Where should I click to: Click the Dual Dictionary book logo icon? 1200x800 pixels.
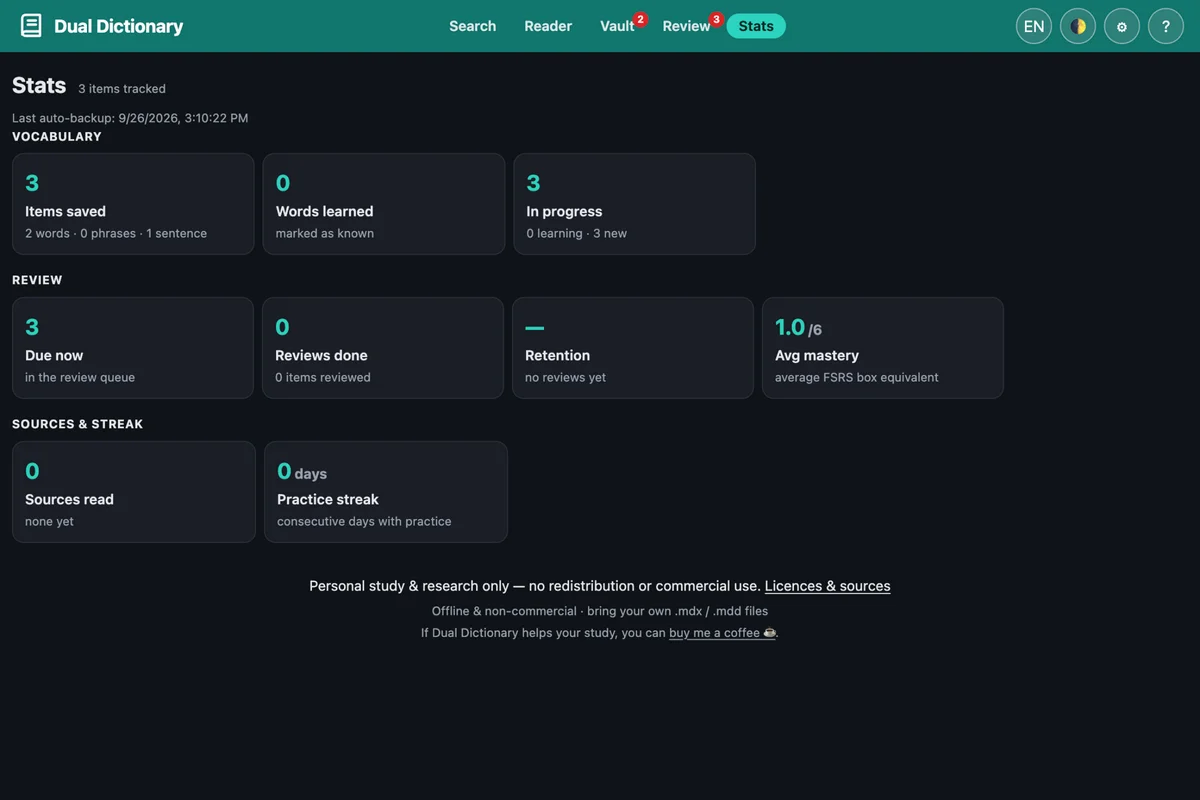tap(31, 26)
